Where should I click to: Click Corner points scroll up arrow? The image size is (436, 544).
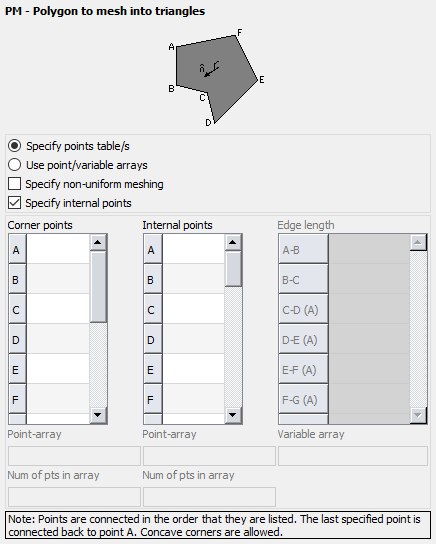pyautogui.click(x=98, y=242)
